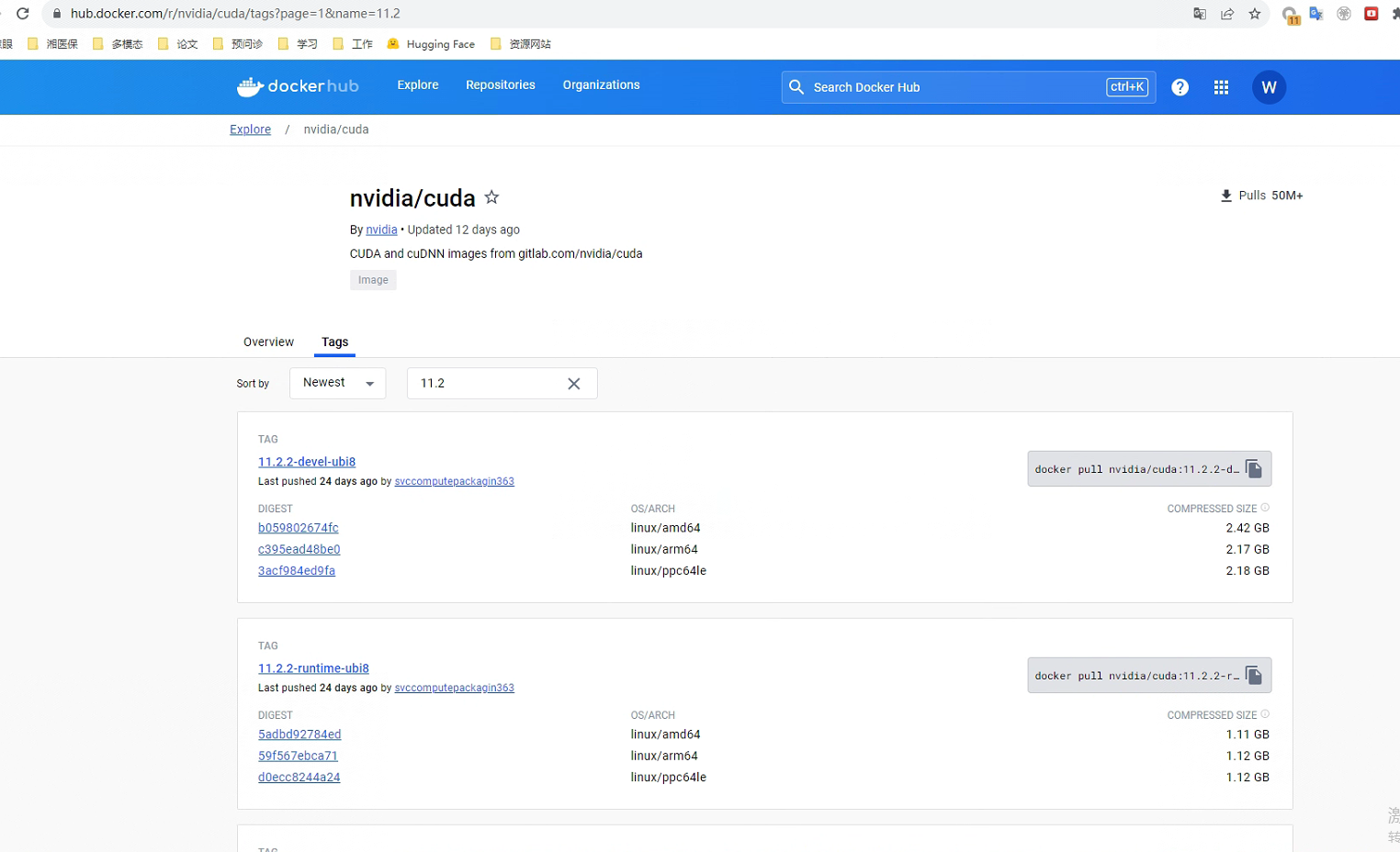This screenshot has width=1400, height=852.
Task: Click the Pulls download icon
Action: 1226,196
